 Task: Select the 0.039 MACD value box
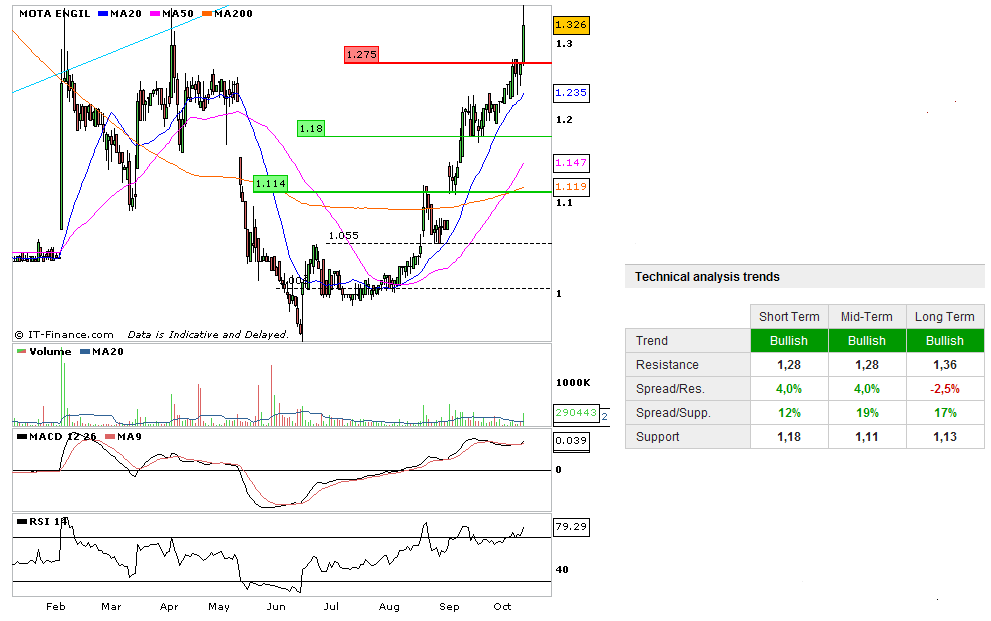click(x=571, y=441)
